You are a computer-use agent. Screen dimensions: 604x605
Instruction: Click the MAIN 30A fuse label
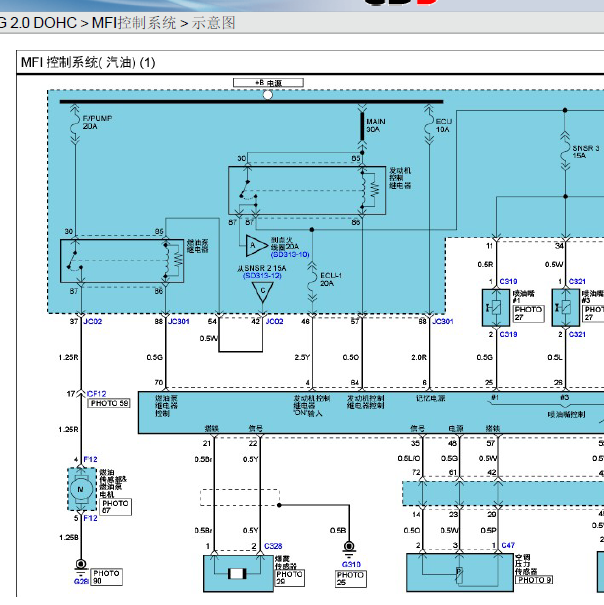coord(376,125)
